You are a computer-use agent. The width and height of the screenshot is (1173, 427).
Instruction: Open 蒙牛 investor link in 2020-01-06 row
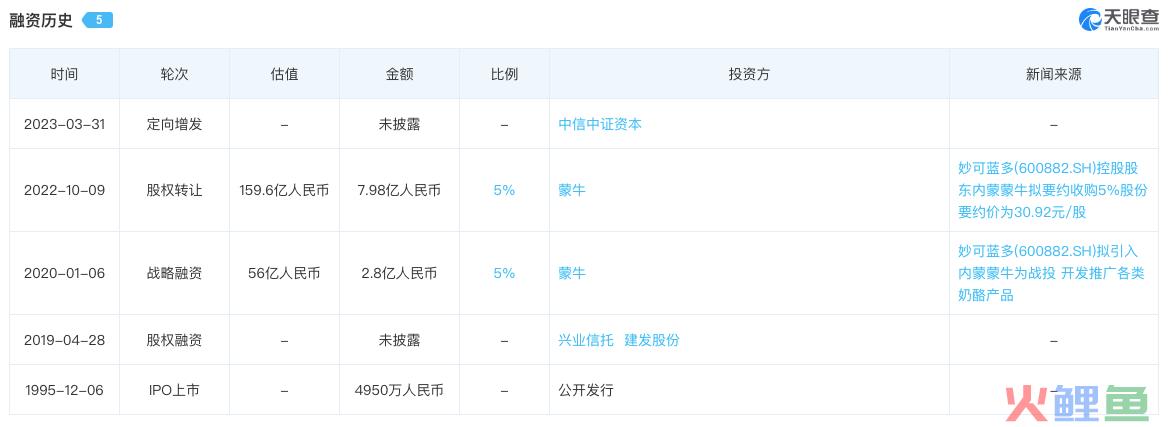[572, 273]
